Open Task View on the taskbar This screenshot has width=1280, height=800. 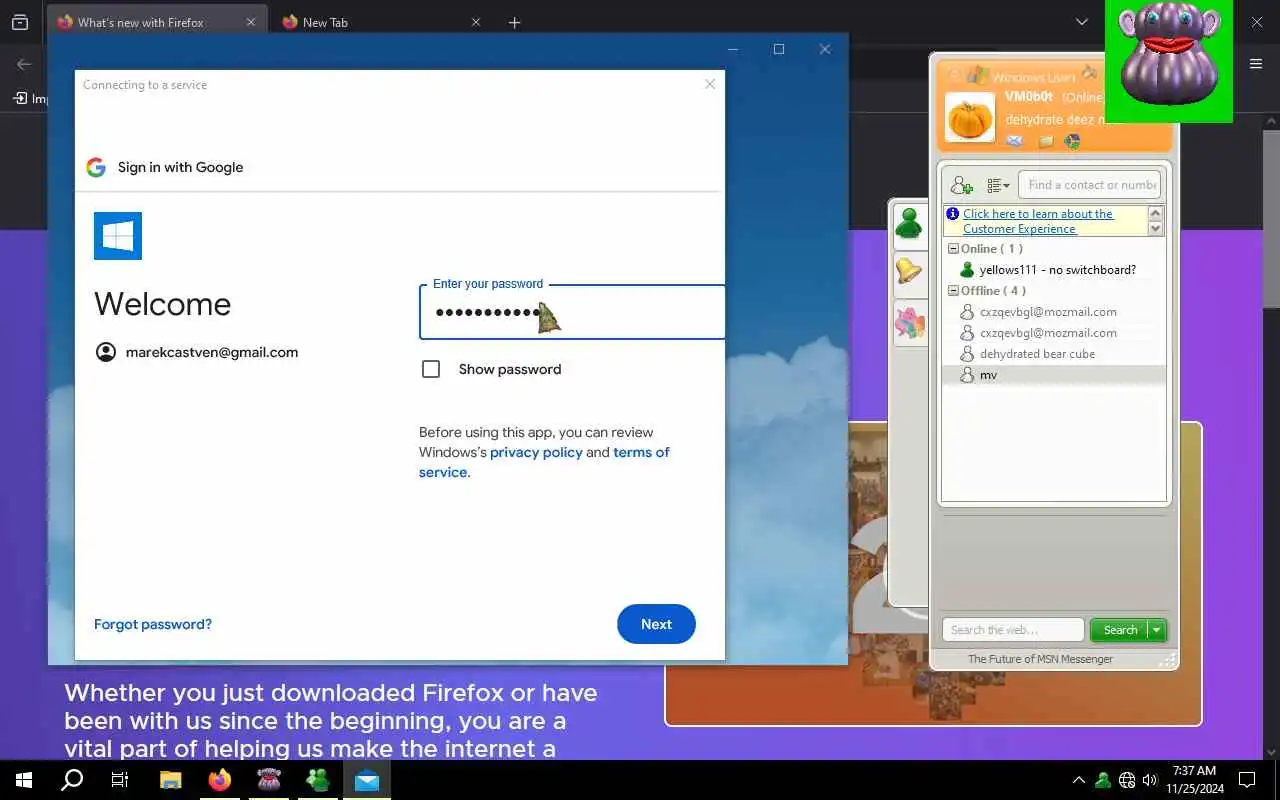(x=120, y=780)
